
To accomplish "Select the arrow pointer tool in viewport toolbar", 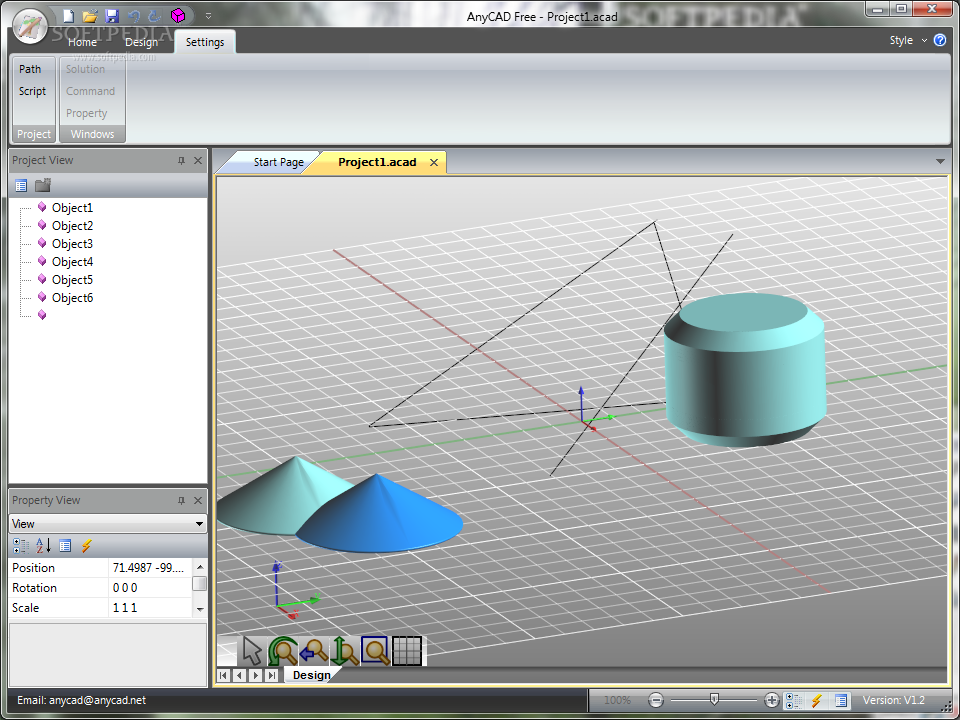I will 252,651.
